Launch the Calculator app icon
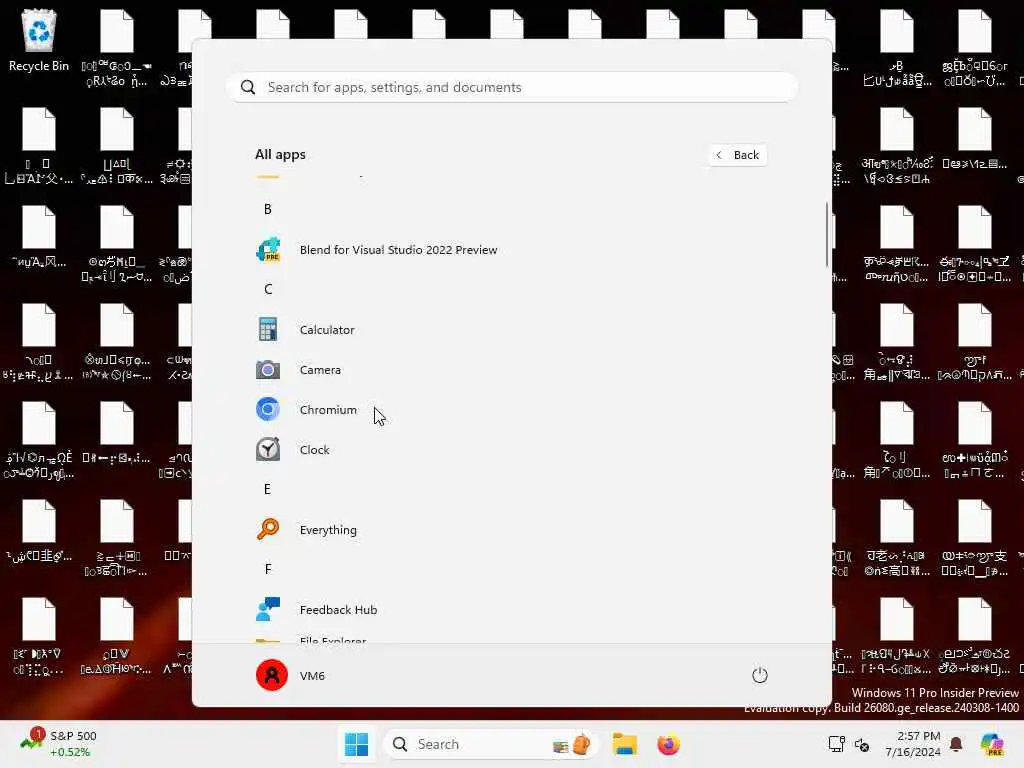This screenshot has height=768, width=1024. 268,329
